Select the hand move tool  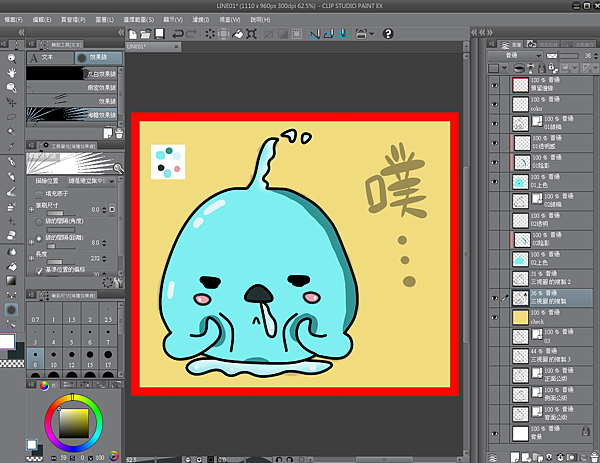coord(10,73)
